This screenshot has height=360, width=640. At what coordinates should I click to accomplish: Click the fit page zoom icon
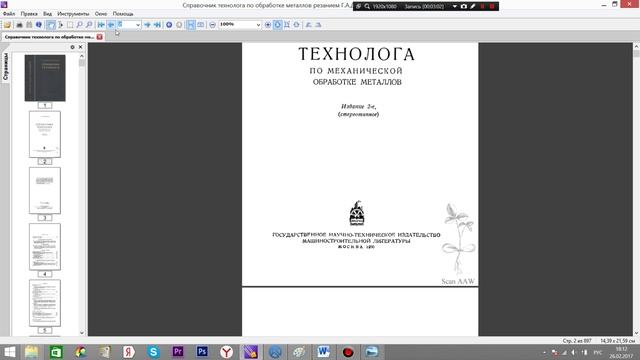pyautogui.click(x=287, y=25)
